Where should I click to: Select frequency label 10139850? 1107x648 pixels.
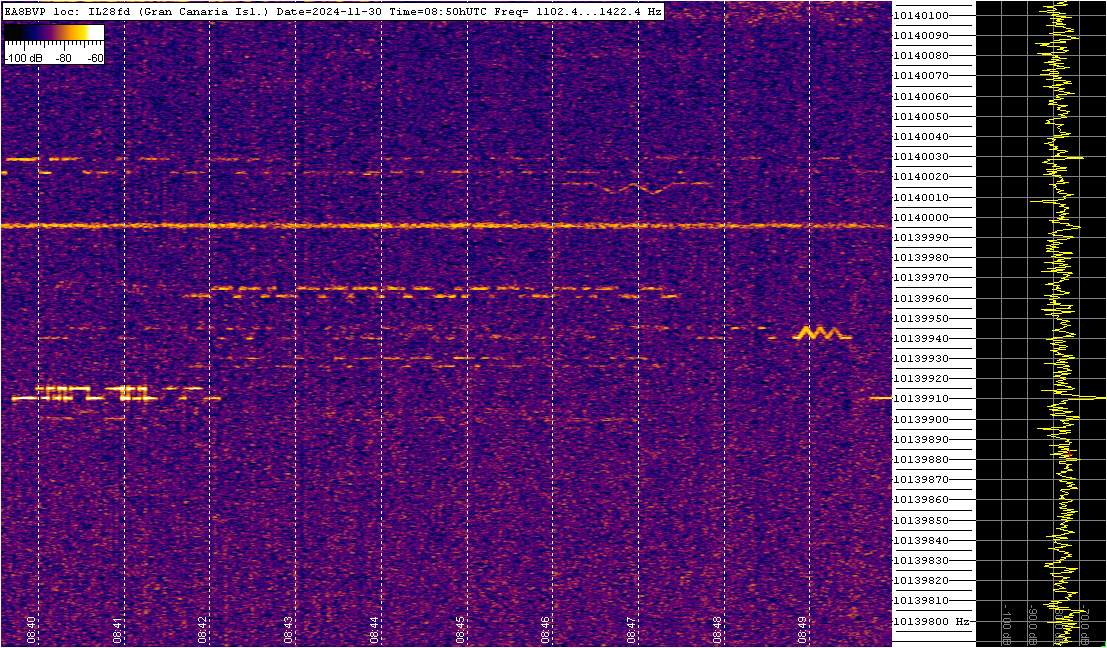pyautogui.click(x=921, y=520)
